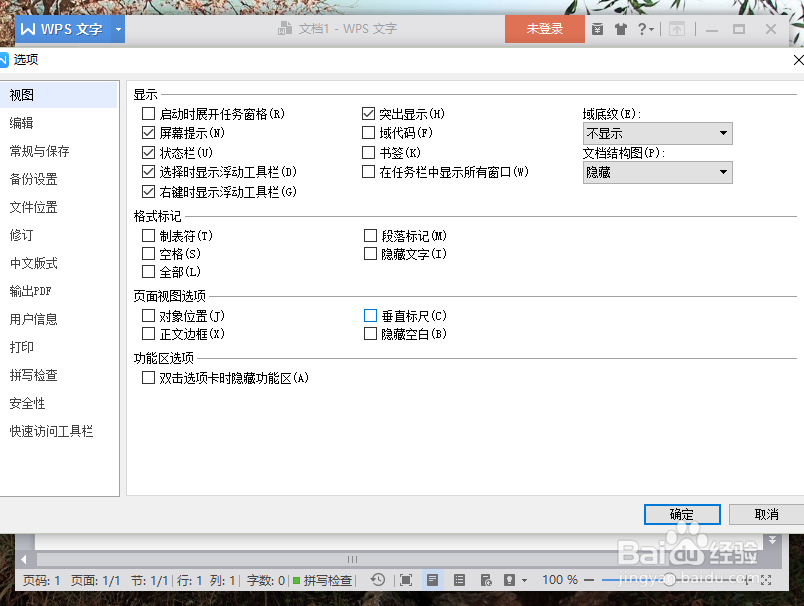Open 域底纹 dropdown showing 不显示
This screenshot has width=804, height=606.
657,133
